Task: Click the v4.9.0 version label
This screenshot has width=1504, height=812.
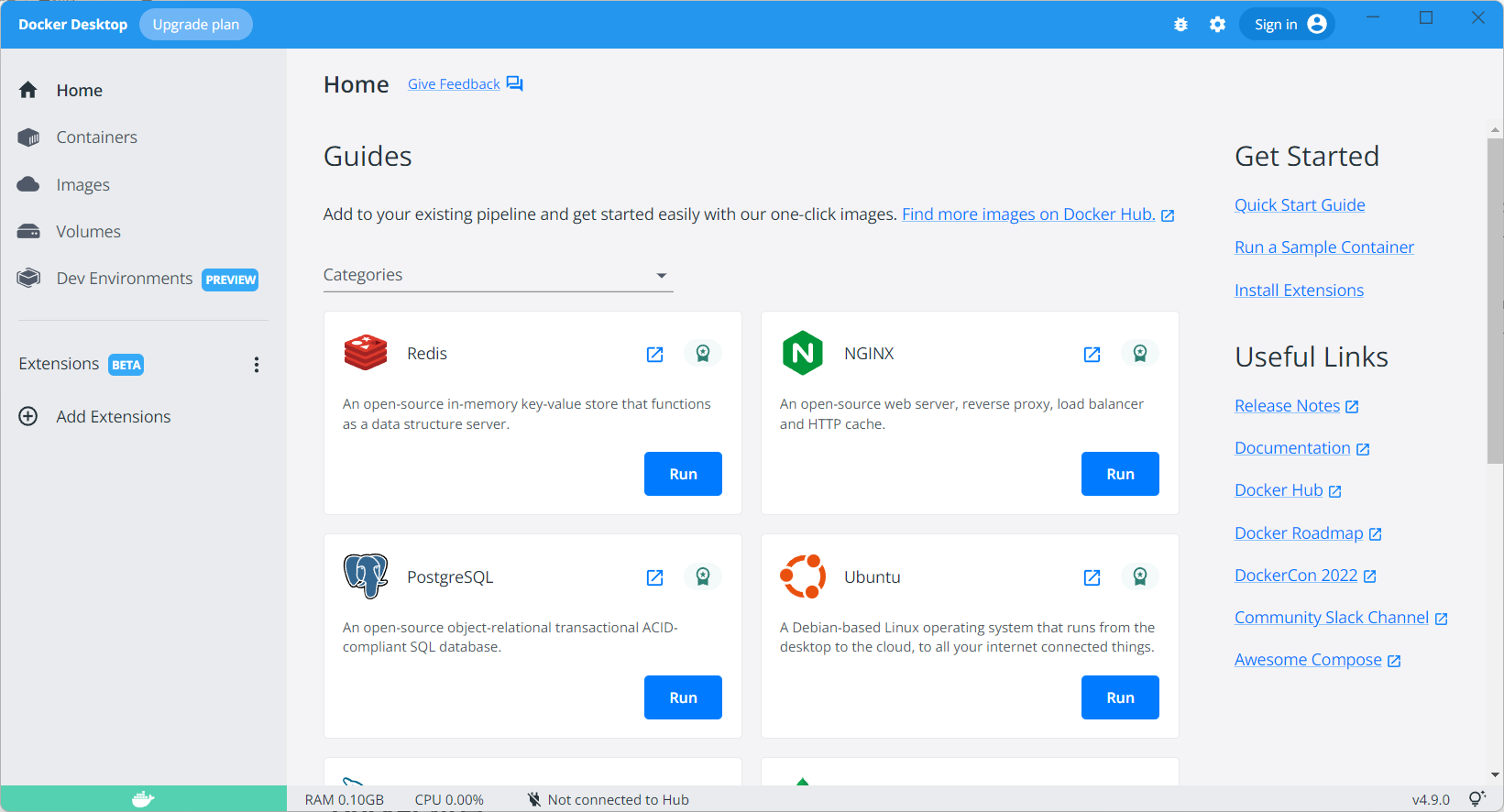Action: click(x=1431, y=800)
